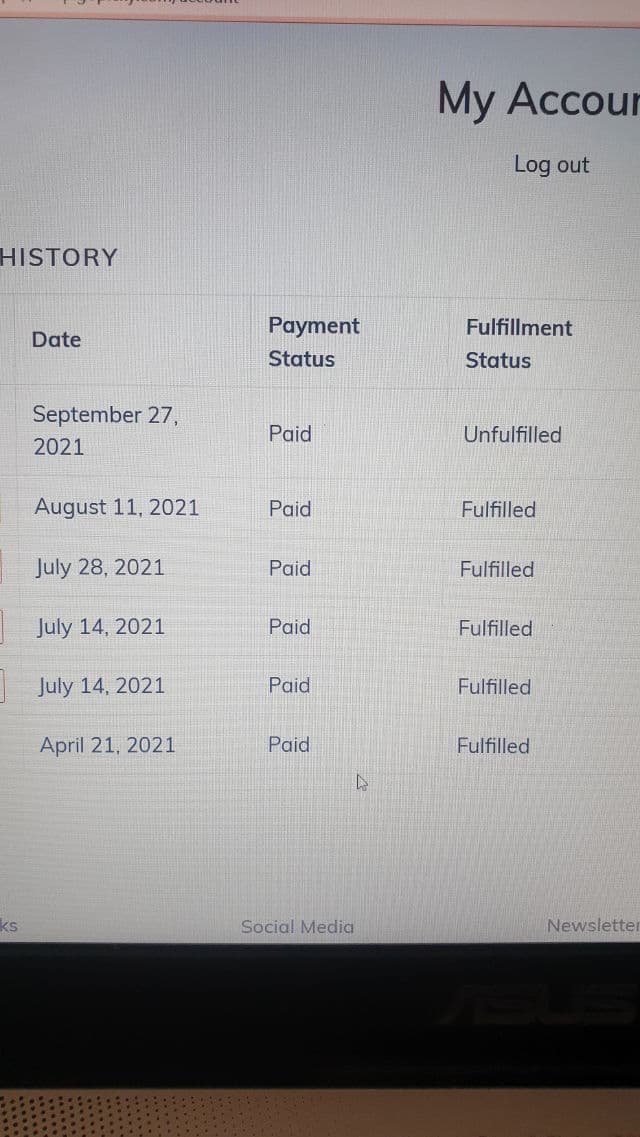The width and height of the screenshot is (640, 1137).
Task: Click the Log out link
Action: (x=551, y=165)
